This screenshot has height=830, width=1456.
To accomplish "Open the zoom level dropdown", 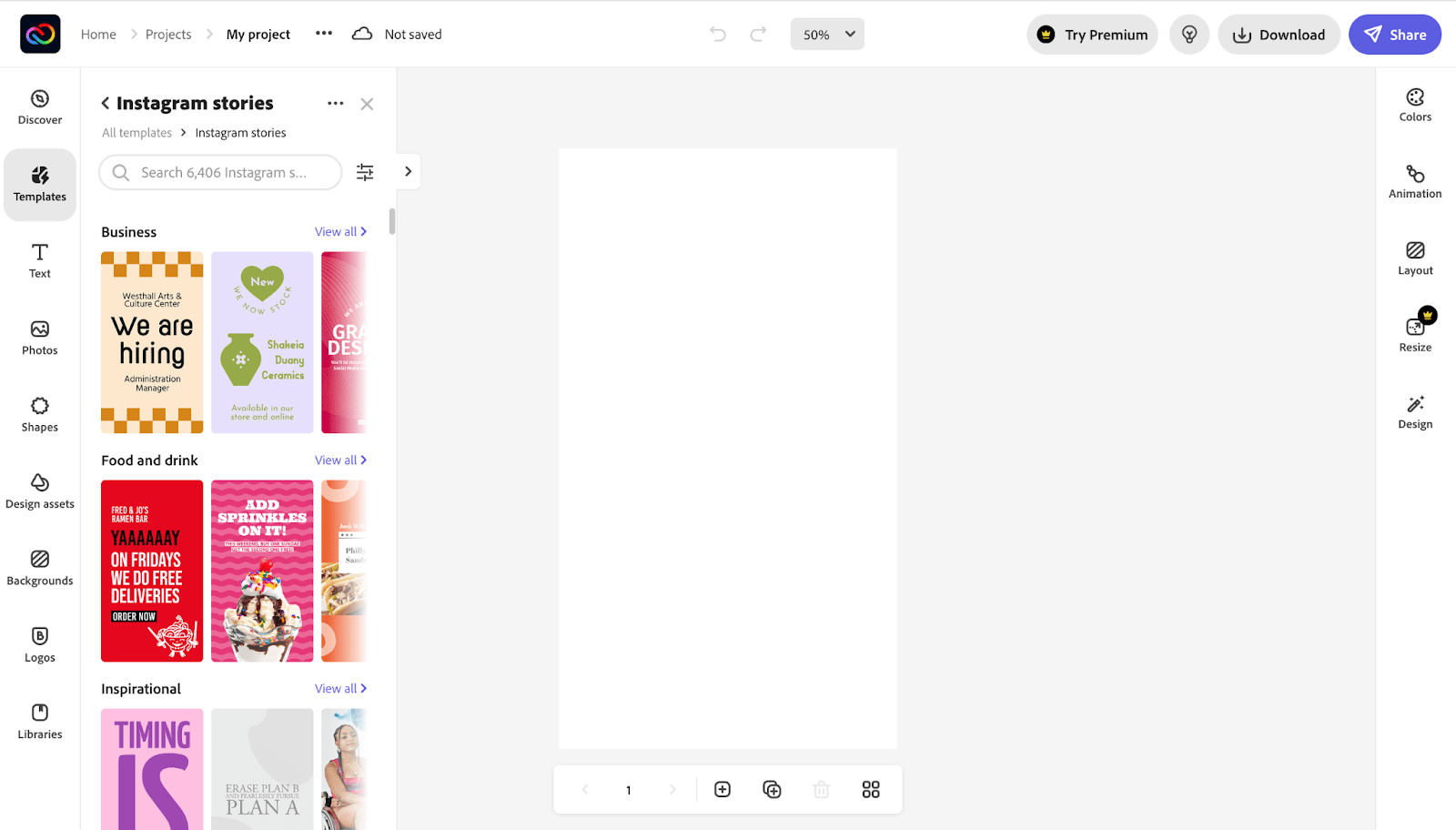I will point(826,34).
